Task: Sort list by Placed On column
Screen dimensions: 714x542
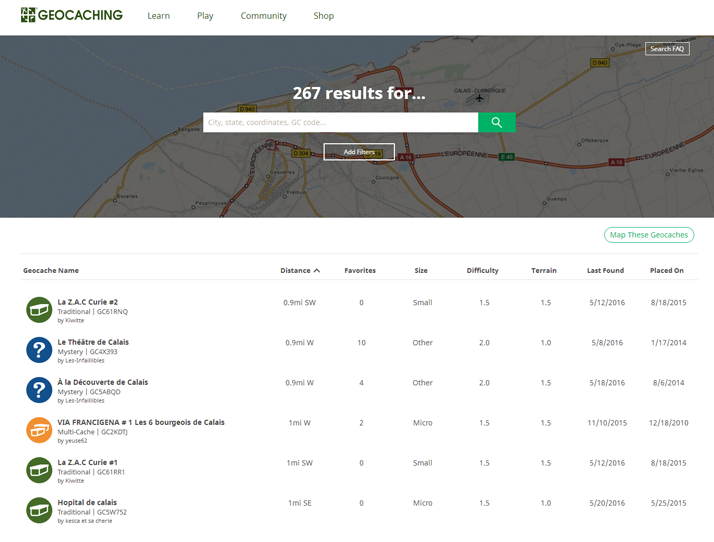Action: 666,270
